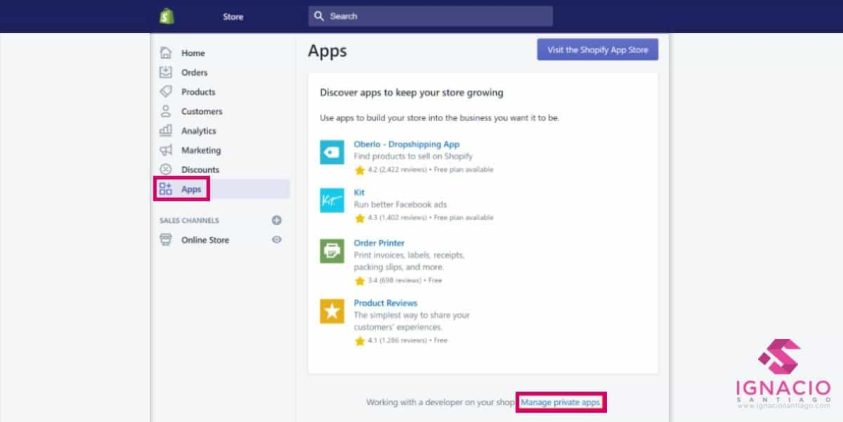The width and height of the screenshot is (843, 422).
Task: Click the Analytics bar chart icon
Action: pos(166,130)
